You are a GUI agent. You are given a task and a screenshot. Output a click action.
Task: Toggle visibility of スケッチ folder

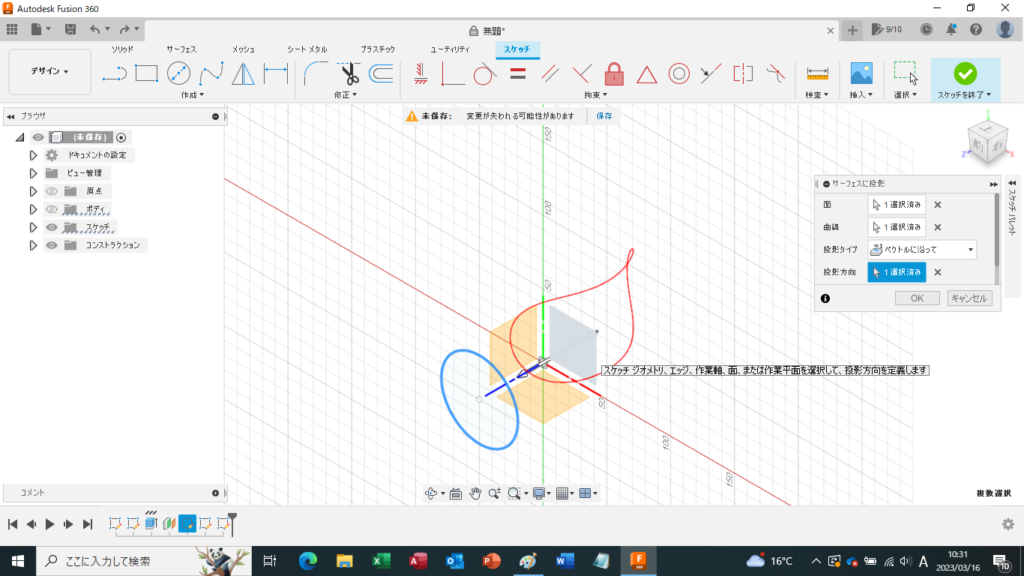pyautogui.click(x=52, y=227)
